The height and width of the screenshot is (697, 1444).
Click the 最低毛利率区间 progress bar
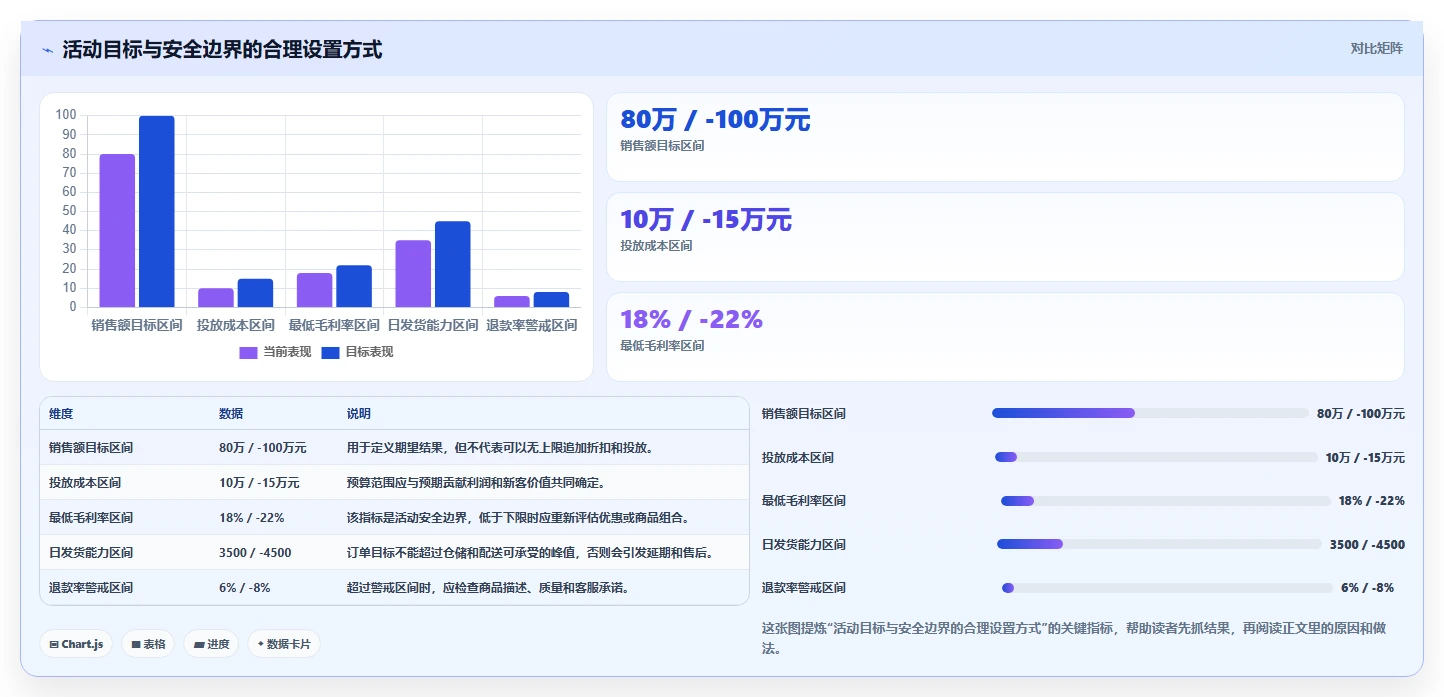pyautogui.click(x=1166, y=500)
